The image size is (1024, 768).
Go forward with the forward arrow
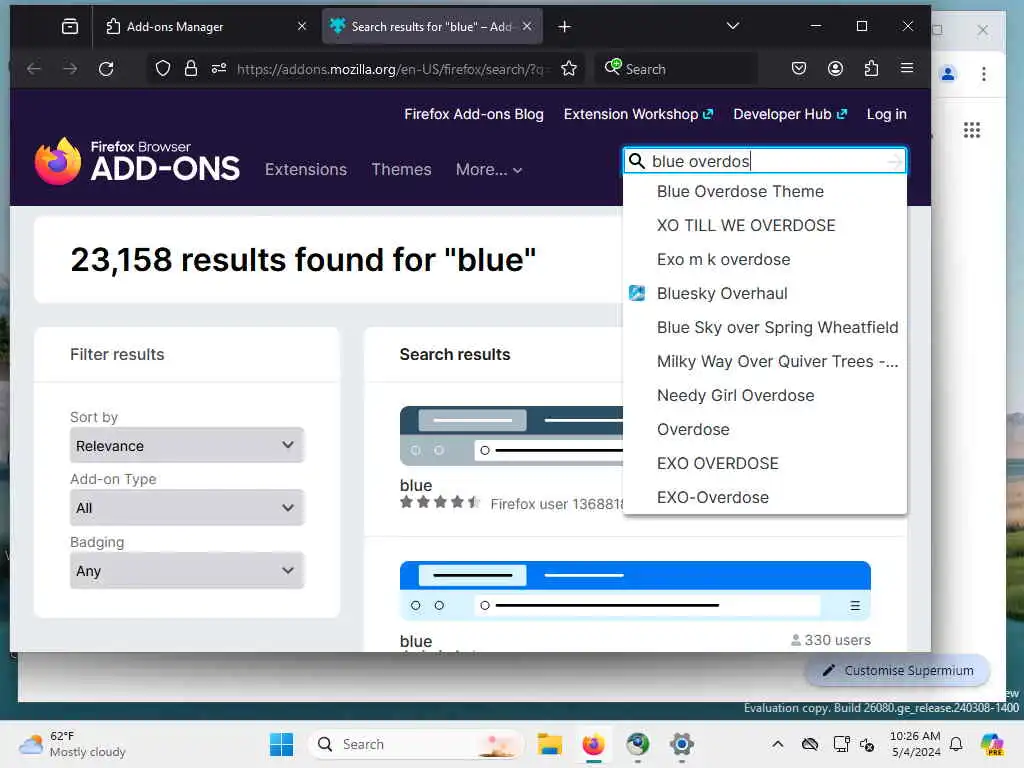(x=70, y=69)
